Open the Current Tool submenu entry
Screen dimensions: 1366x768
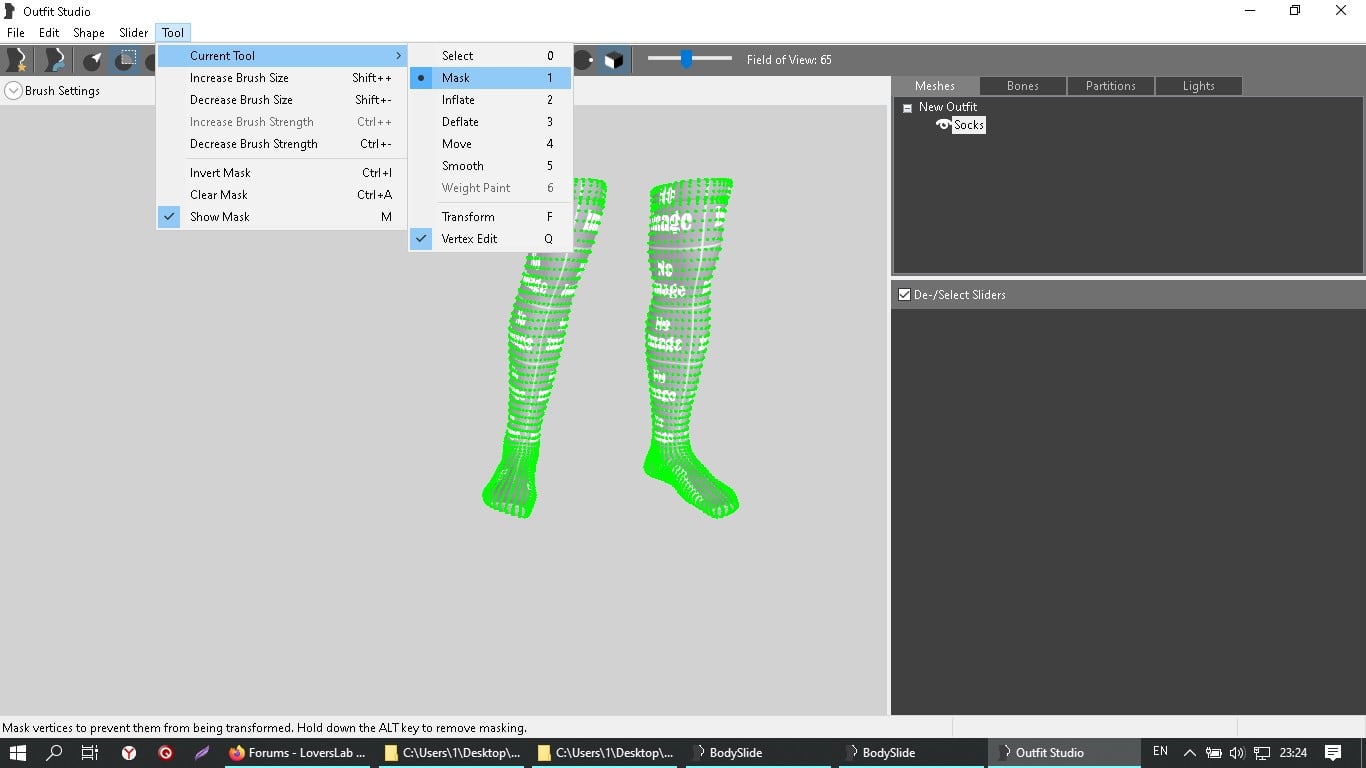(282, 56)
